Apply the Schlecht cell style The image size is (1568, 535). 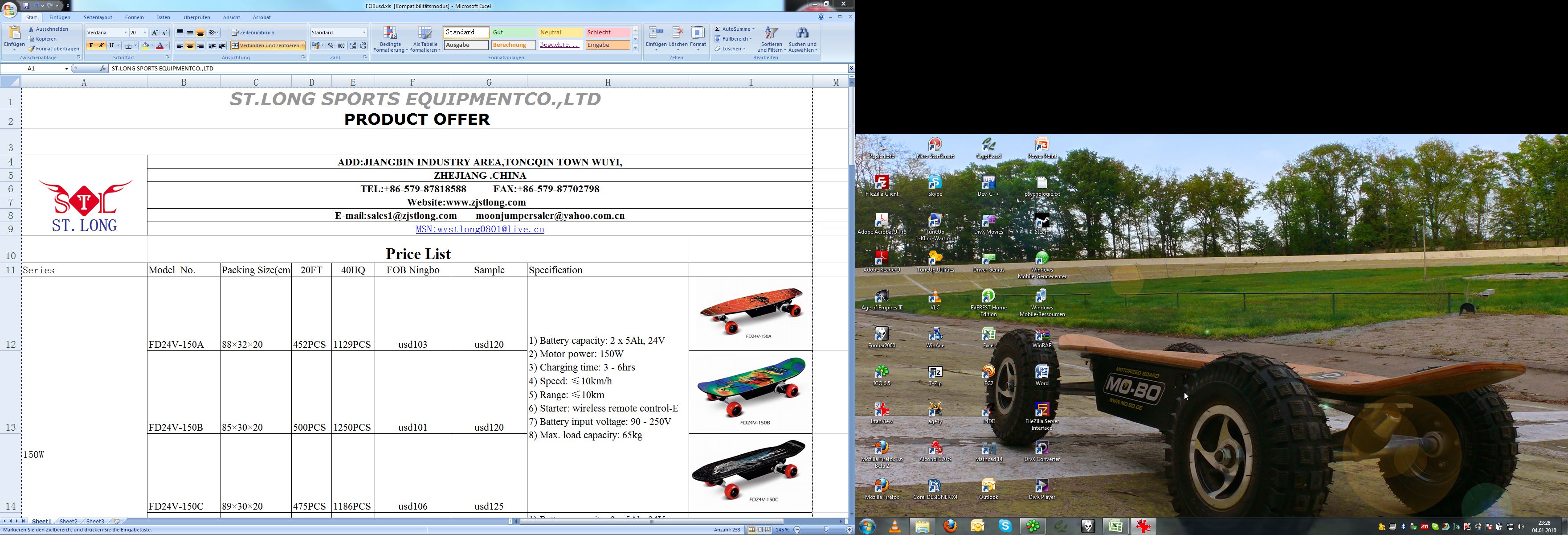coord(608,32)
